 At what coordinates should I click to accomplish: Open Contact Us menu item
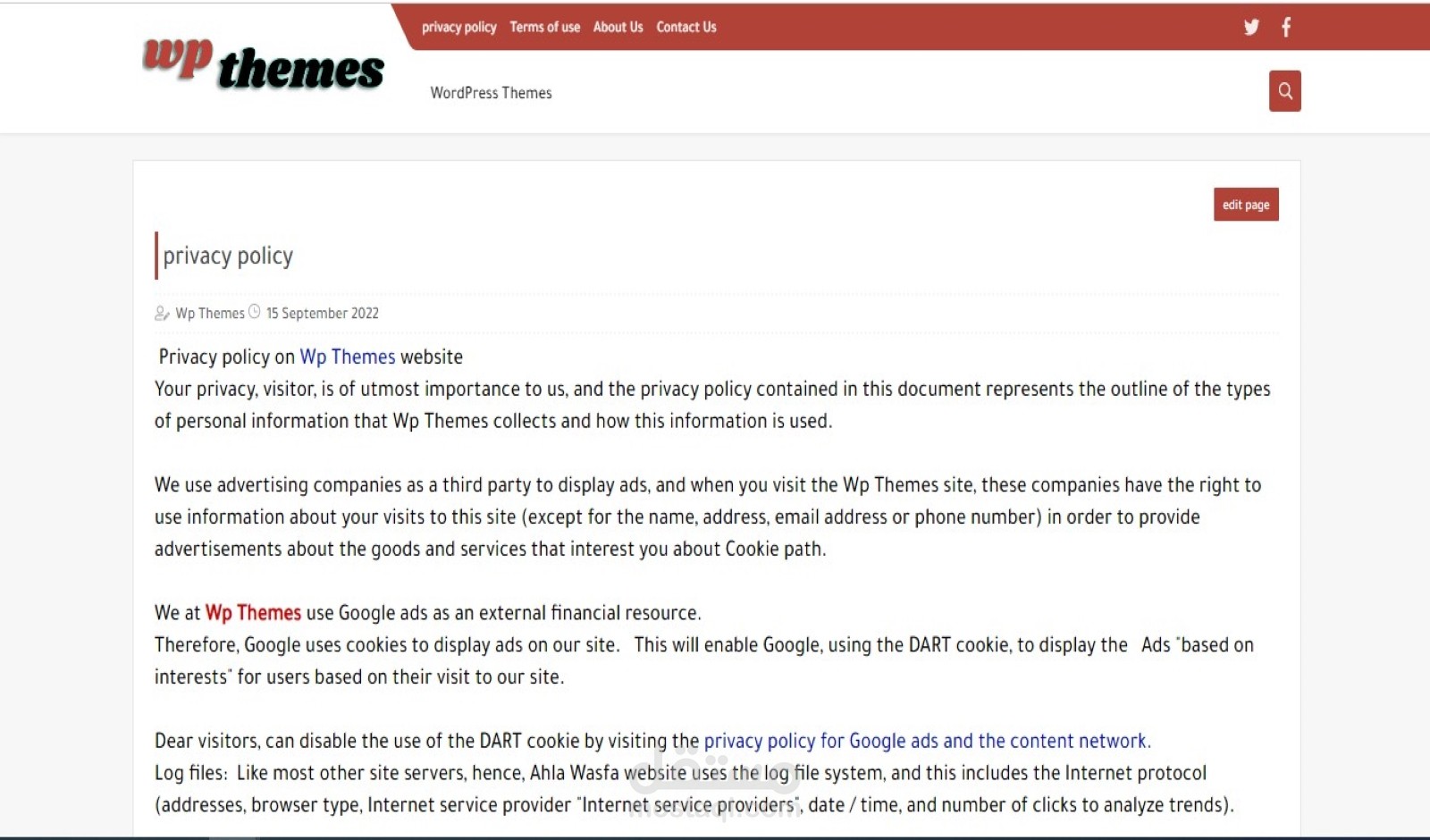(686, 27)
